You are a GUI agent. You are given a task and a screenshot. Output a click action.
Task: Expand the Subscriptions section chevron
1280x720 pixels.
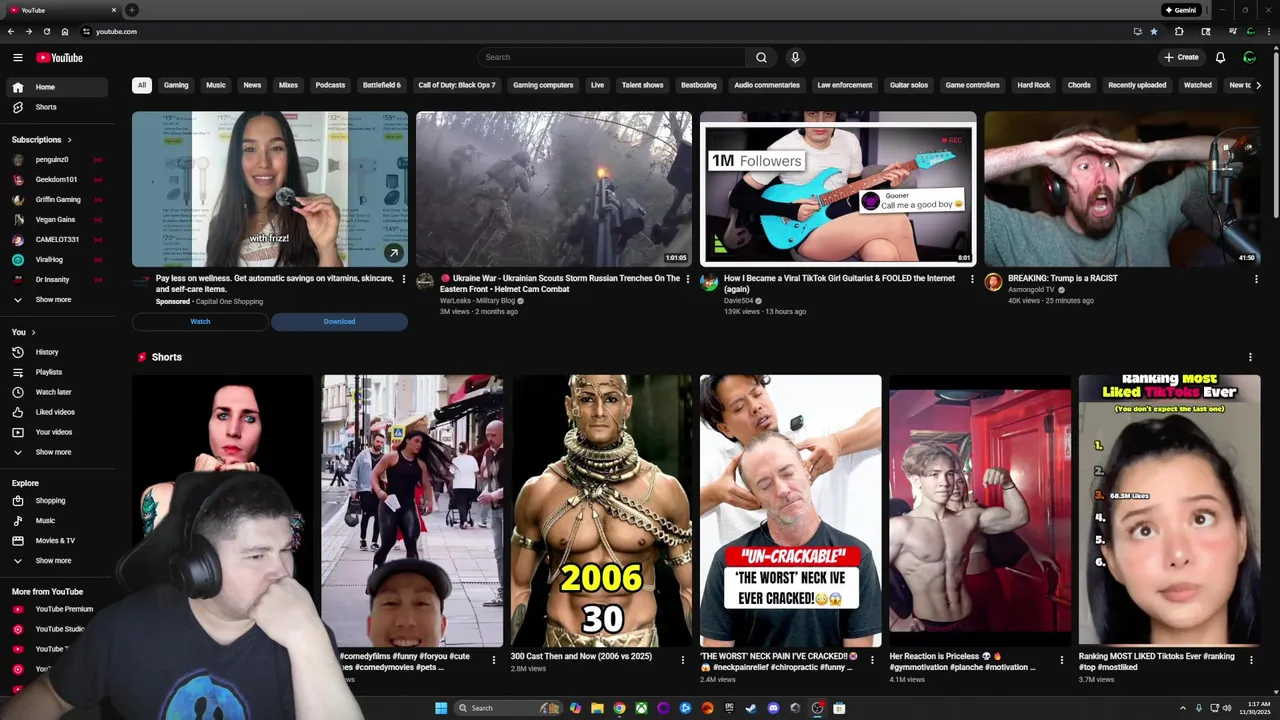pos(69,140)
